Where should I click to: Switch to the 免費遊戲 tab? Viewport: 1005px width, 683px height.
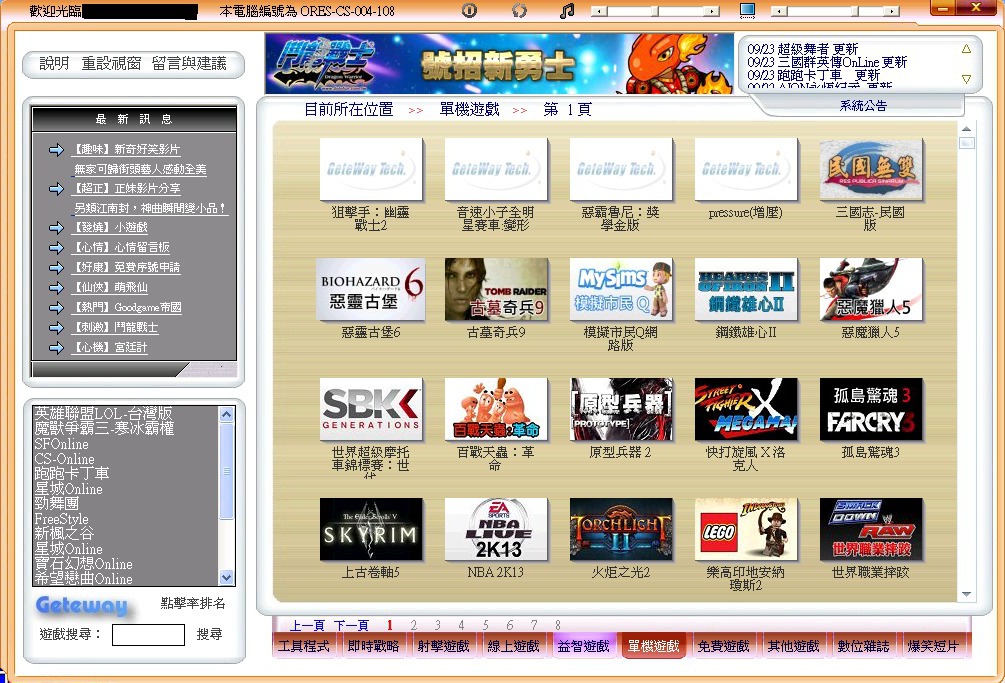[724, 646]
